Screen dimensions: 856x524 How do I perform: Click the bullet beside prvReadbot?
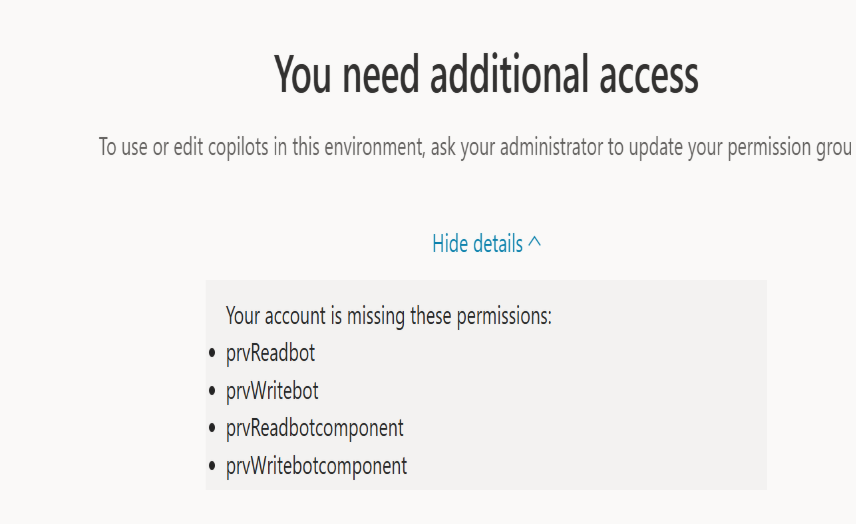tap(212, 354)
